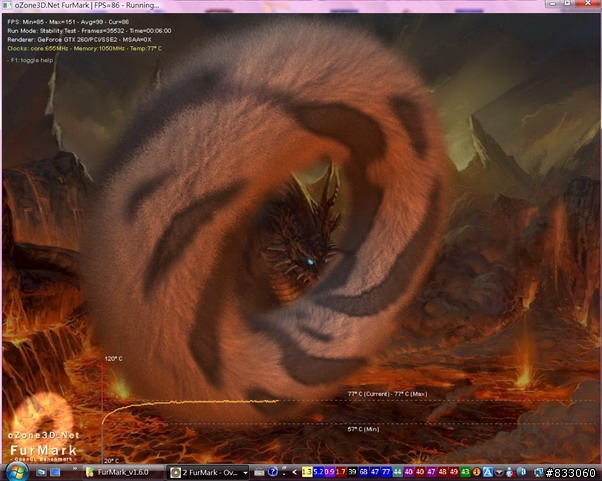The width and height of the screenshot is (602, 481).
Task: Click the yellow 'Clocks: core:655MHz' line
Action: (x=84, y=48)
